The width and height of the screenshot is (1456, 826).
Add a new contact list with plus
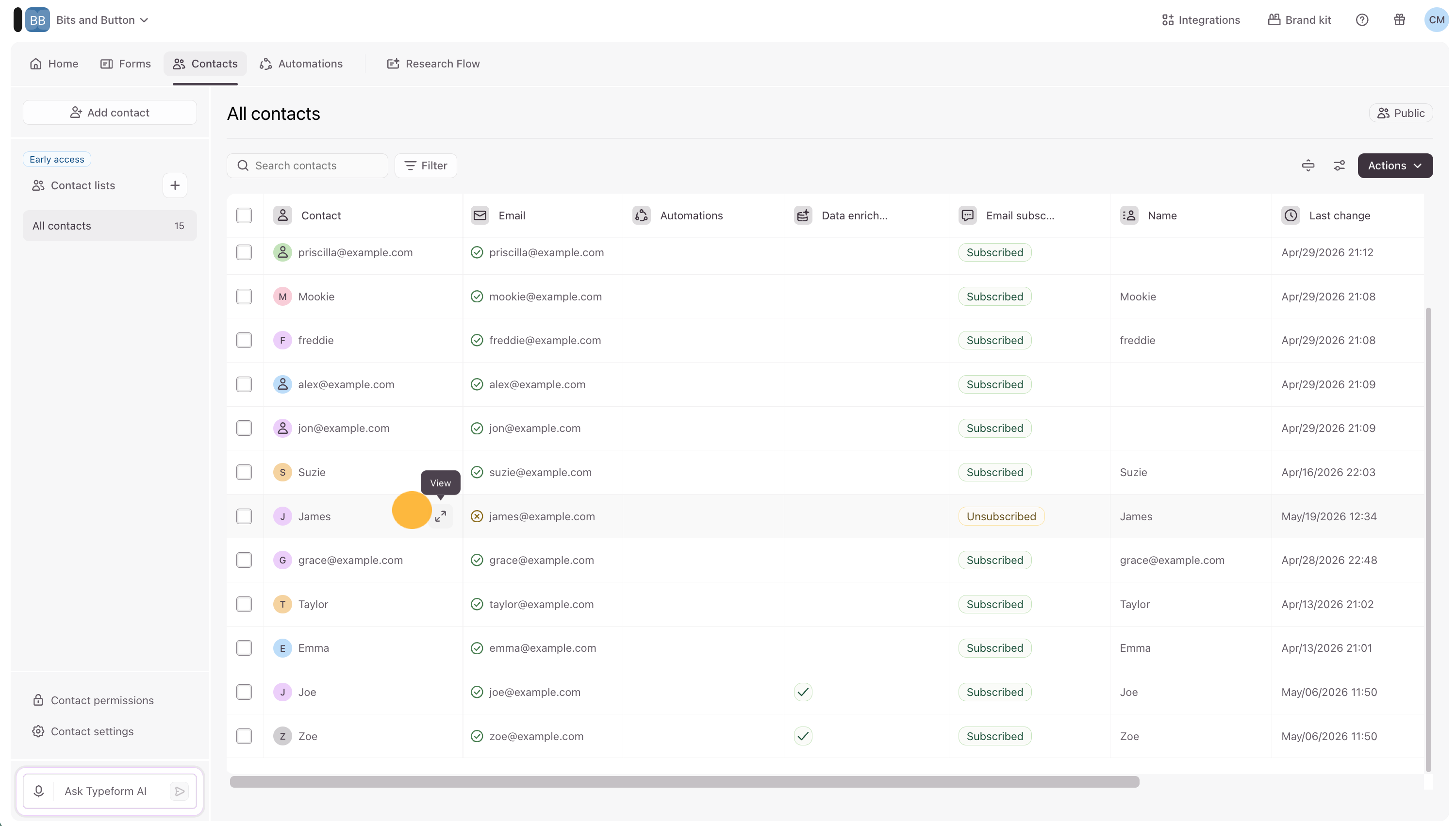click(x=175, y=185)
